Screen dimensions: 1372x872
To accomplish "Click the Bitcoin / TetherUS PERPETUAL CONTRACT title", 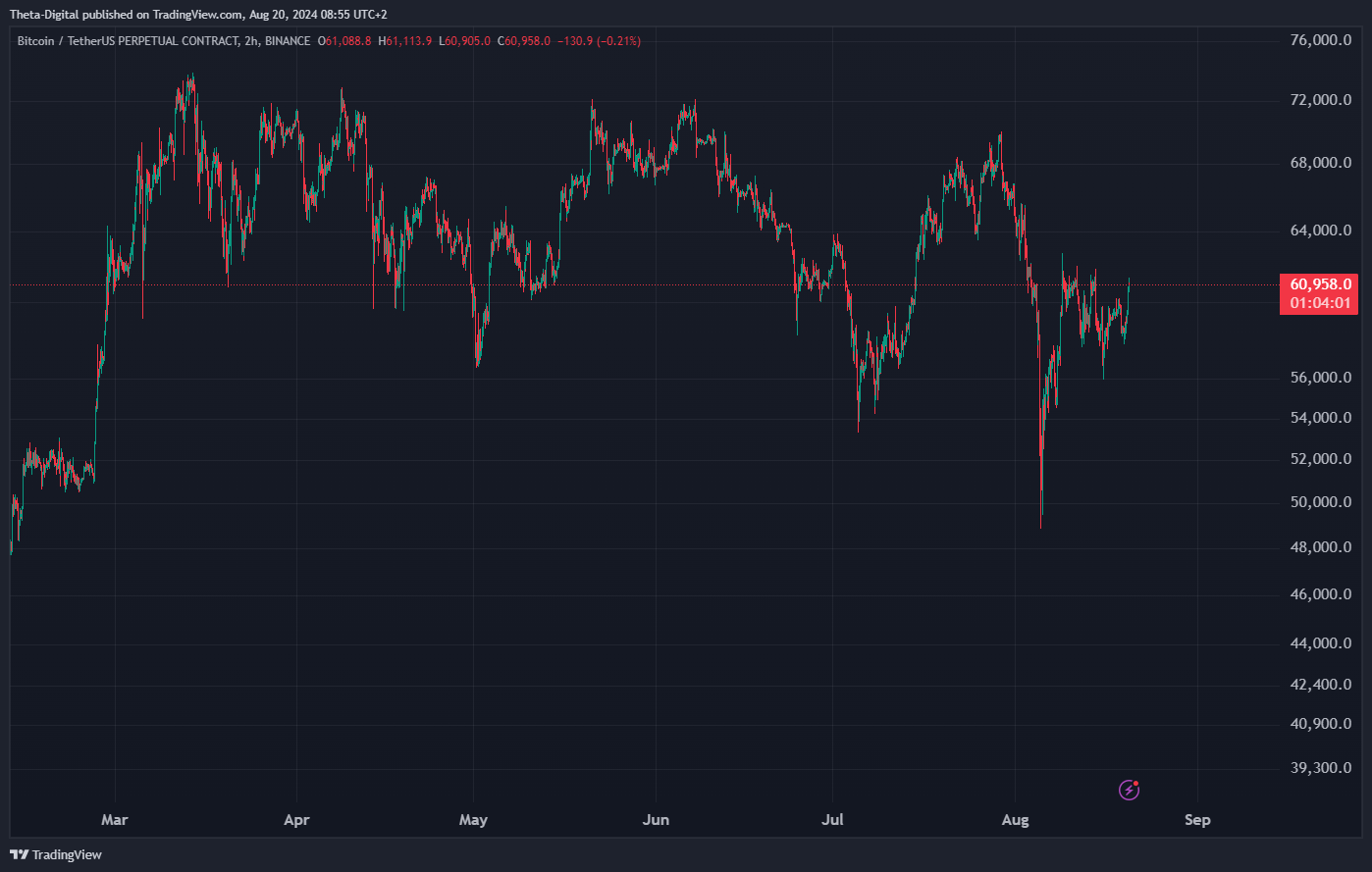I will [128, 41].
